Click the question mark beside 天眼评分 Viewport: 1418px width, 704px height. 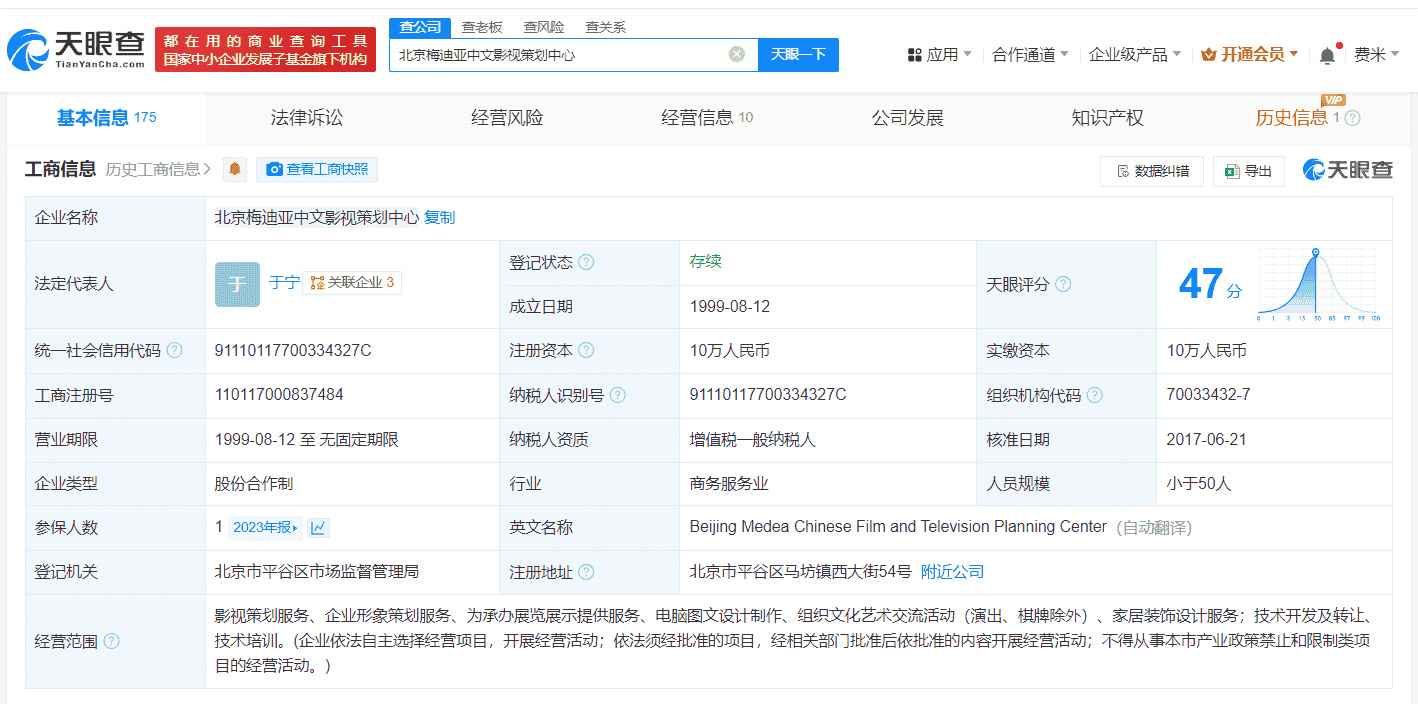click(x=1063, y=284)
